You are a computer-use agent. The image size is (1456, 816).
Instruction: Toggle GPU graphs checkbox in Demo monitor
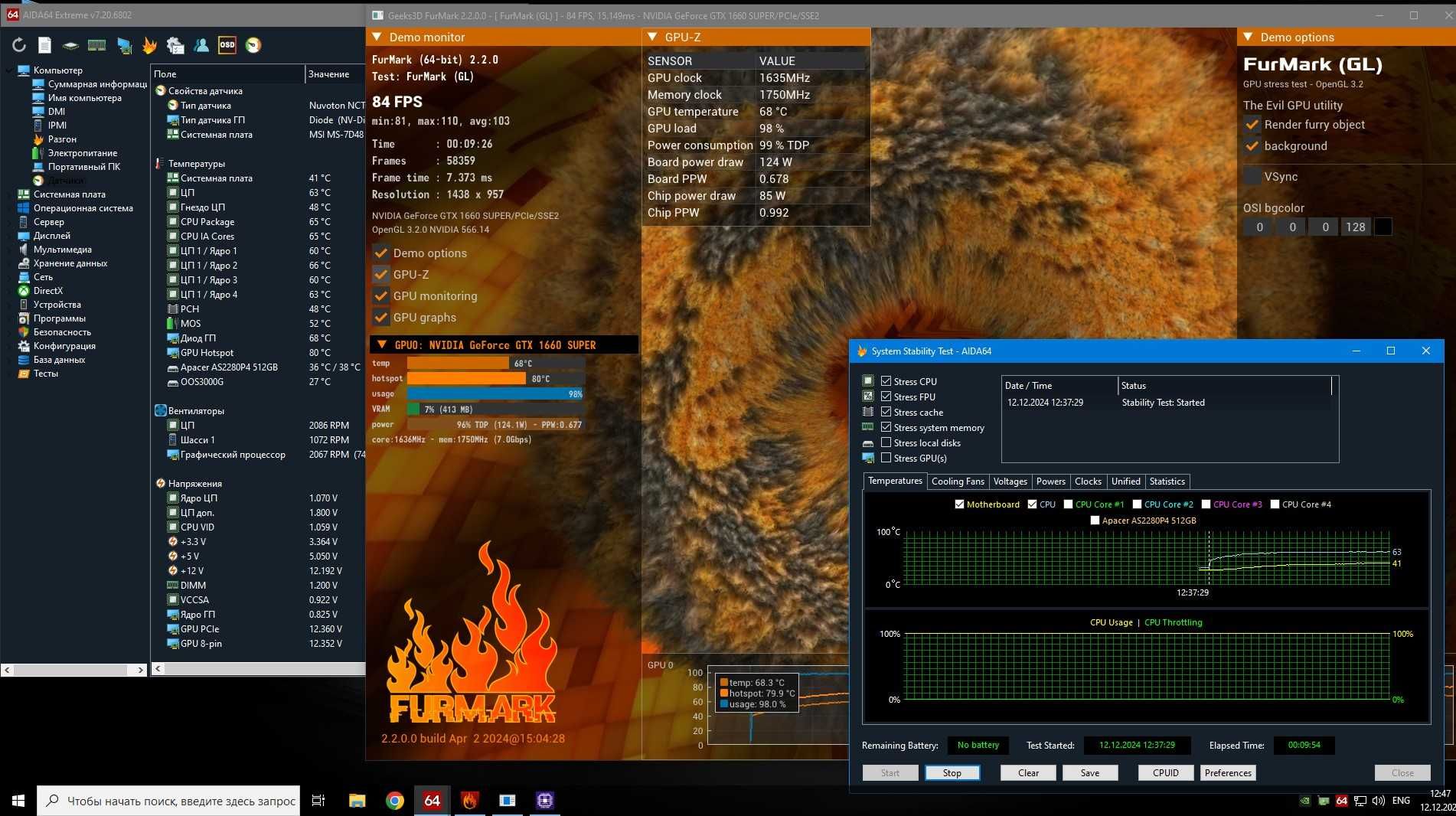pos(380,318)
